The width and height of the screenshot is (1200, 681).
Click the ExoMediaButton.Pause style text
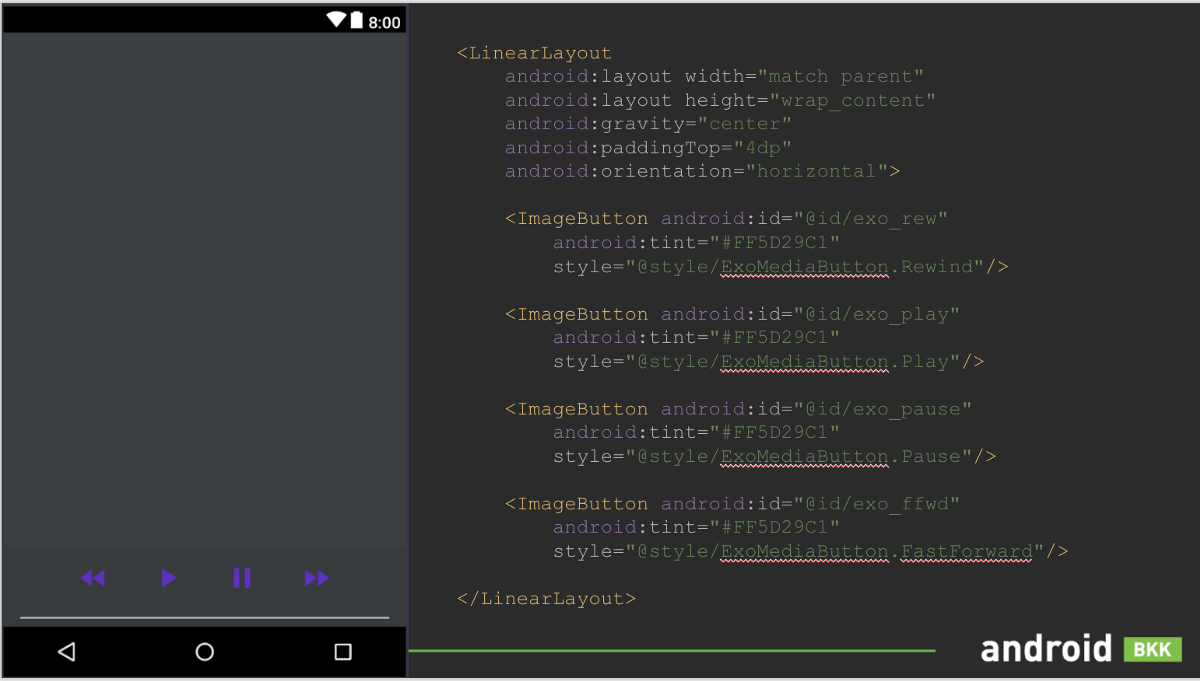coord(840,457)
